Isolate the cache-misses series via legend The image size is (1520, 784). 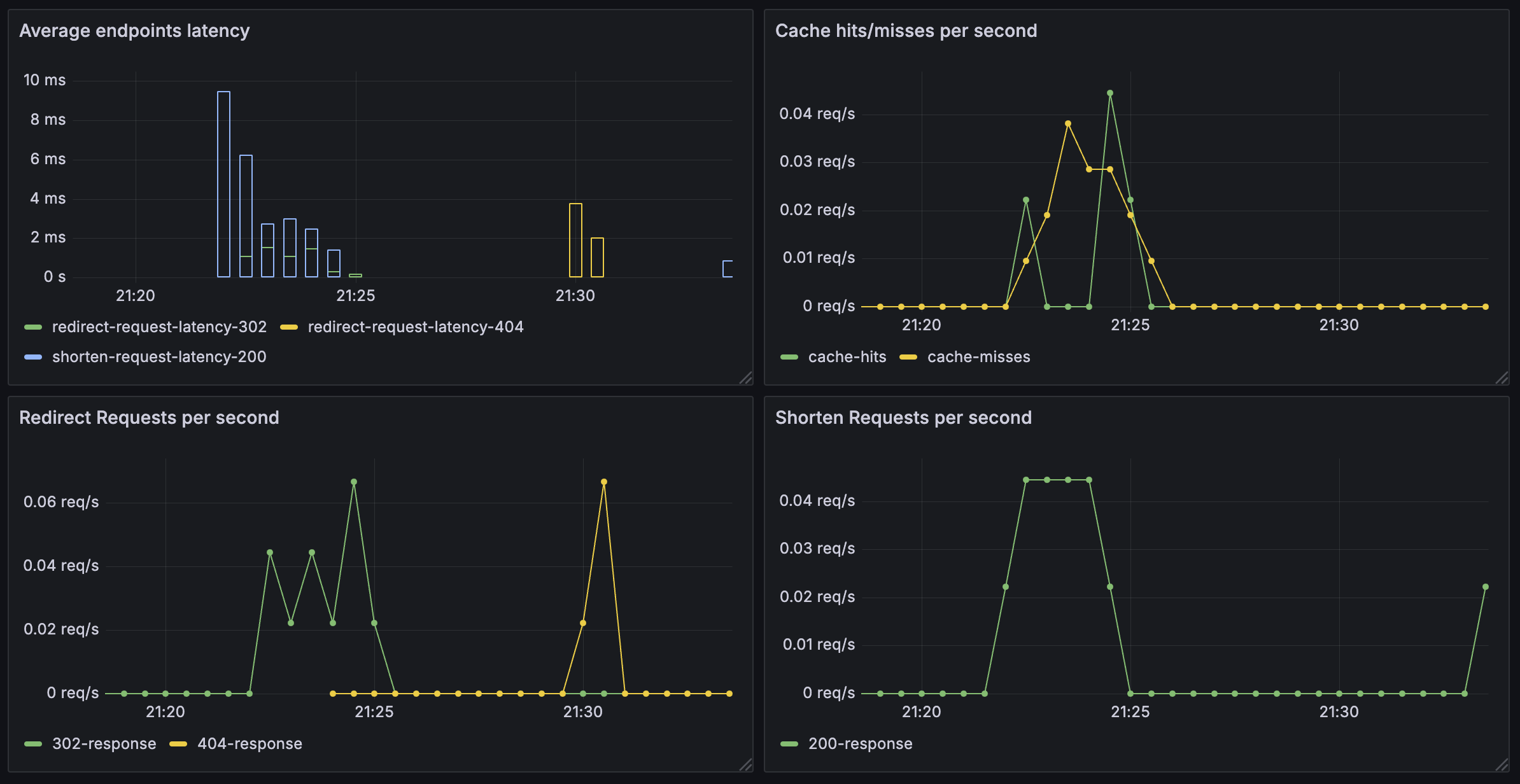coord(978,357)
